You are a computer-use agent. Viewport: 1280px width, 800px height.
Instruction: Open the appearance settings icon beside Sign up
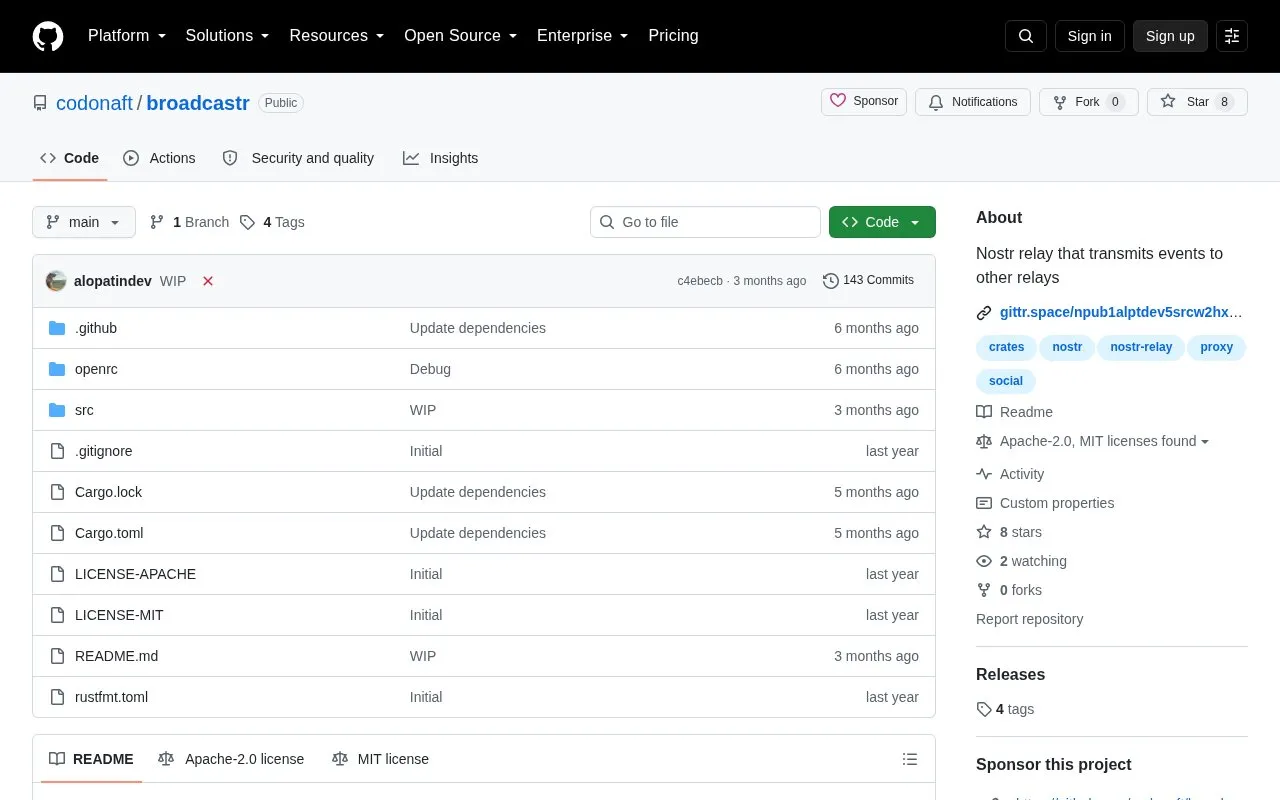click(1232, 36)
